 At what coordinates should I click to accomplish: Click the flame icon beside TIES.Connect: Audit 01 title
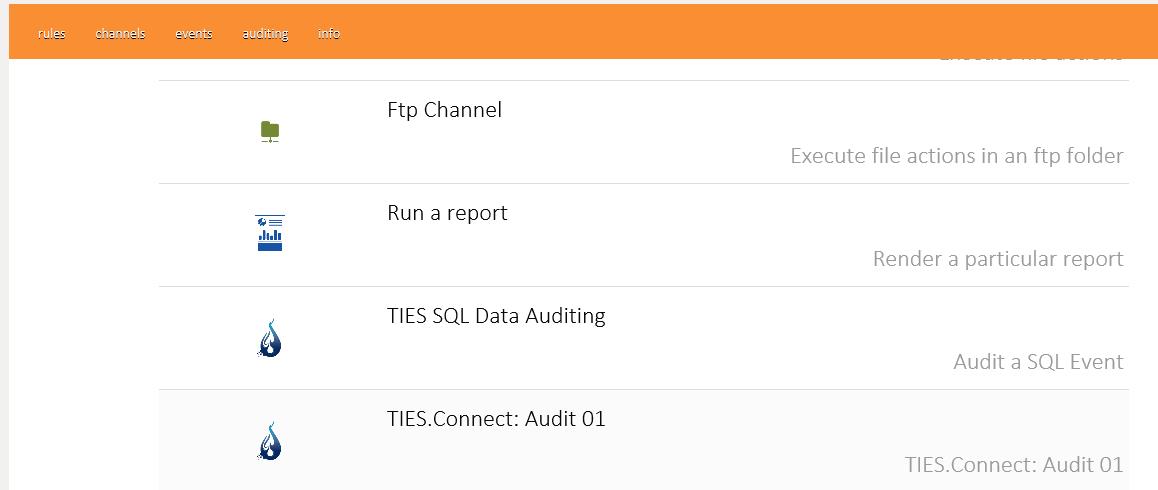[270, 440]
